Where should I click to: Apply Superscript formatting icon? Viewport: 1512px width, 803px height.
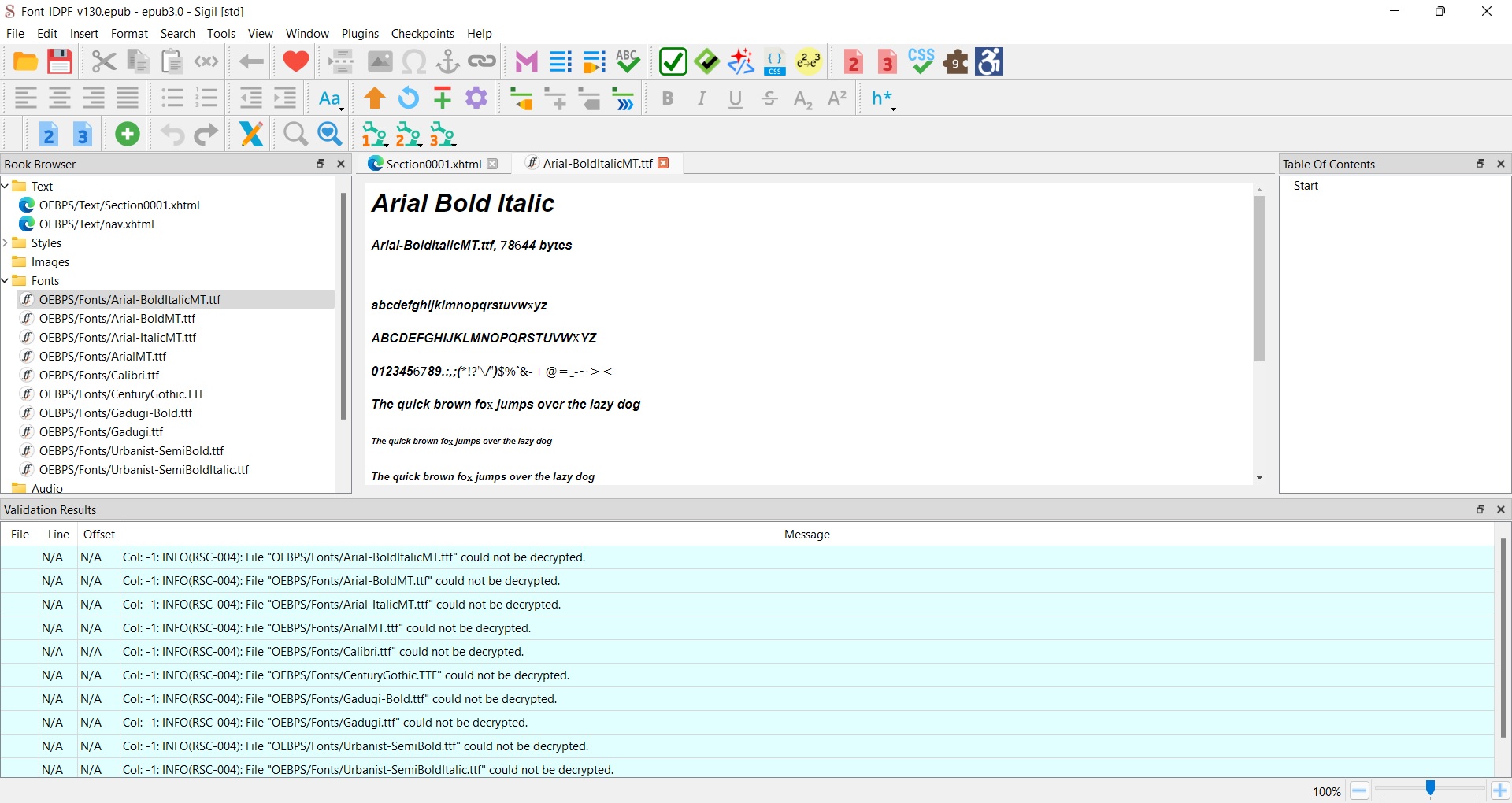click(837, 98)
